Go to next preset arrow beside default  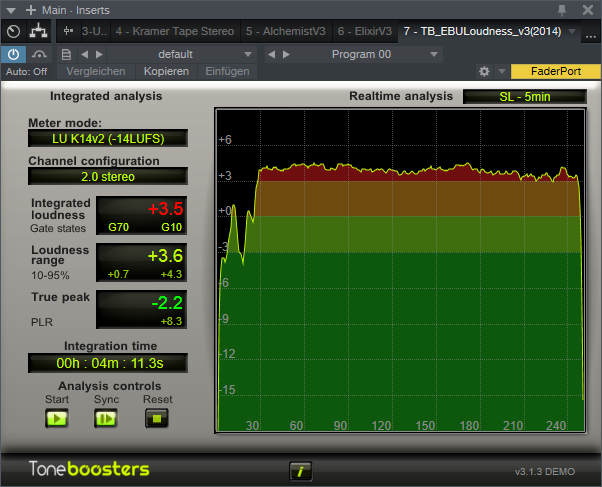pyautogui.click(x=99, y=54)
